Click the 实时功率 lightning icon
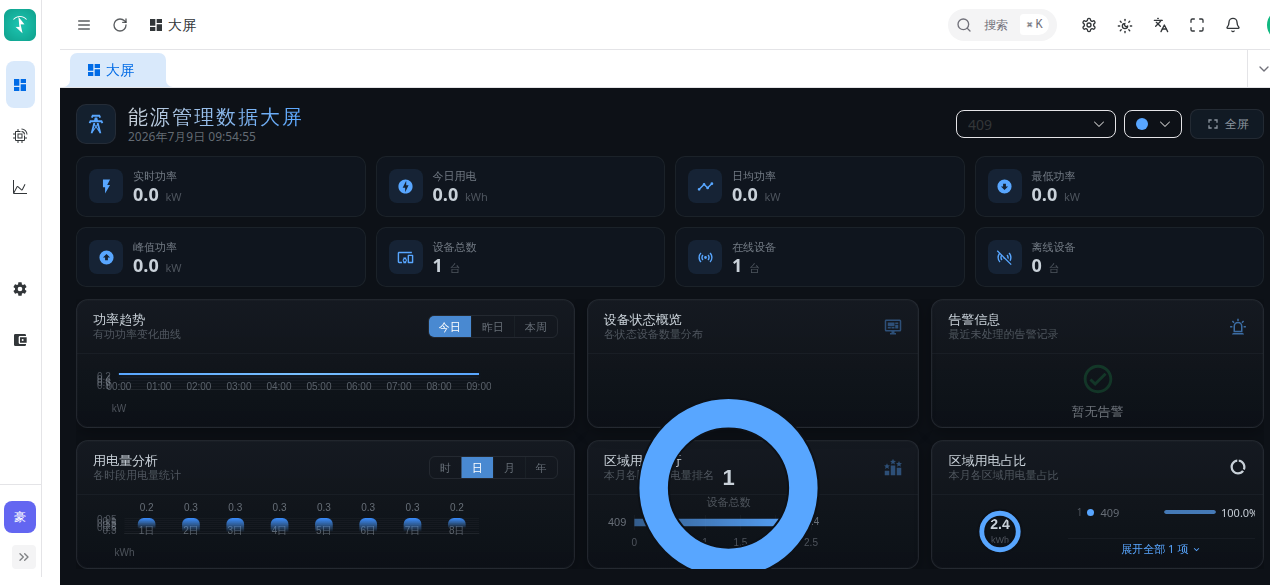Image resolution: width=1270 pixels, height=585 pixels. pyautogui.click(x=106, y=186)
